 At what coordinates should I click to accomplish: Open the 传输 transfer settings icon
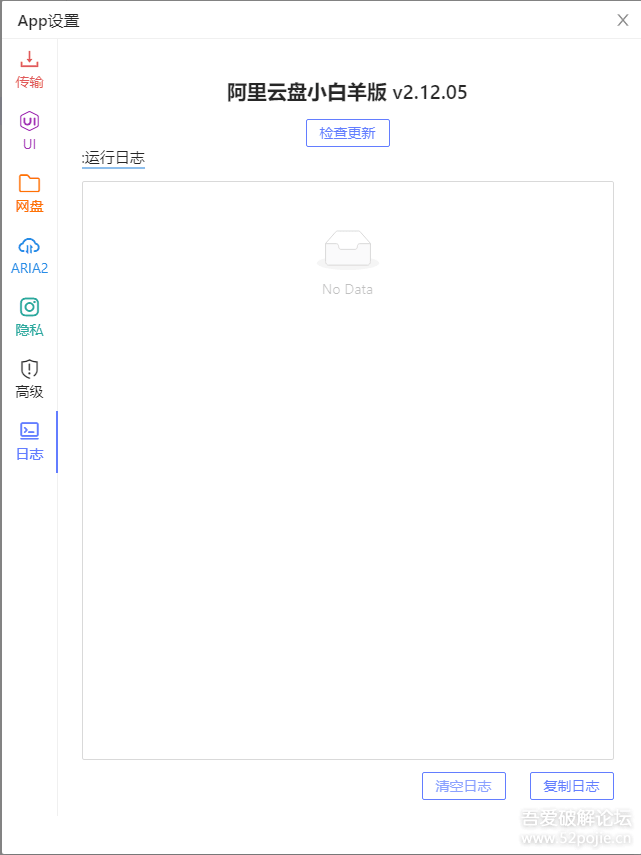pos(29,58)
